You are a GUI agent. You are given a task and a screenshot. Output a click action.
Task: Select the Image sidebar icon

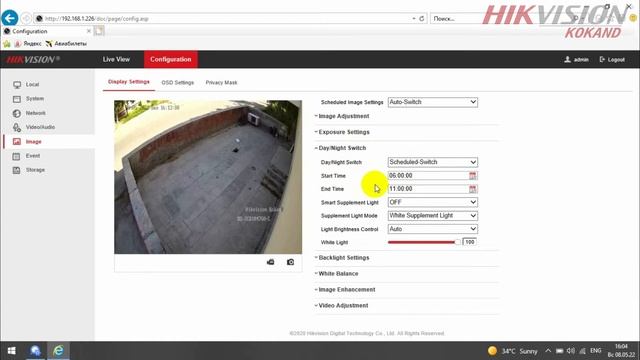point(17,142)
